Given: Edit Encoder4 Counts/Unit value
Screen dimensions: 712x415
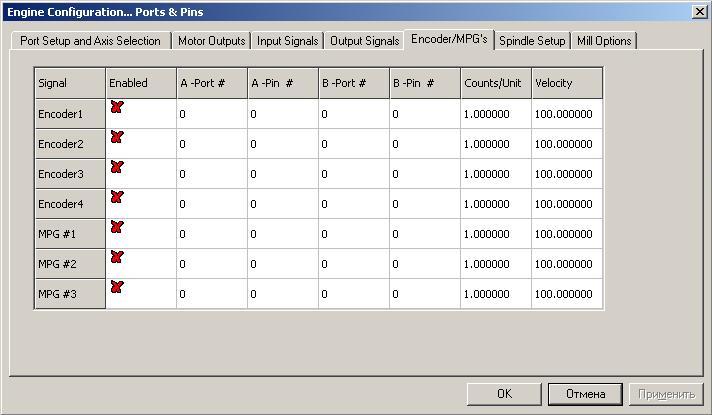Looking at the screenshot, I should point(496,204).
